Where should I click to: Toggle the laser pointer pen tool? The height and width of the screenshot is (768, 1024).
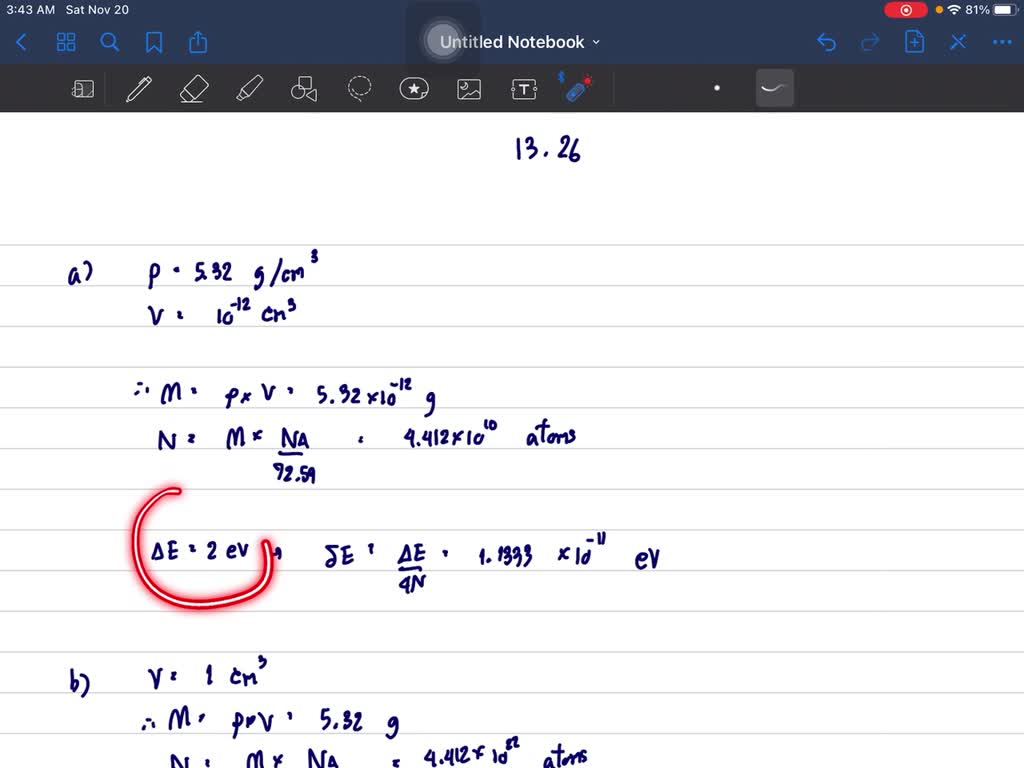(x=579, y=88)
